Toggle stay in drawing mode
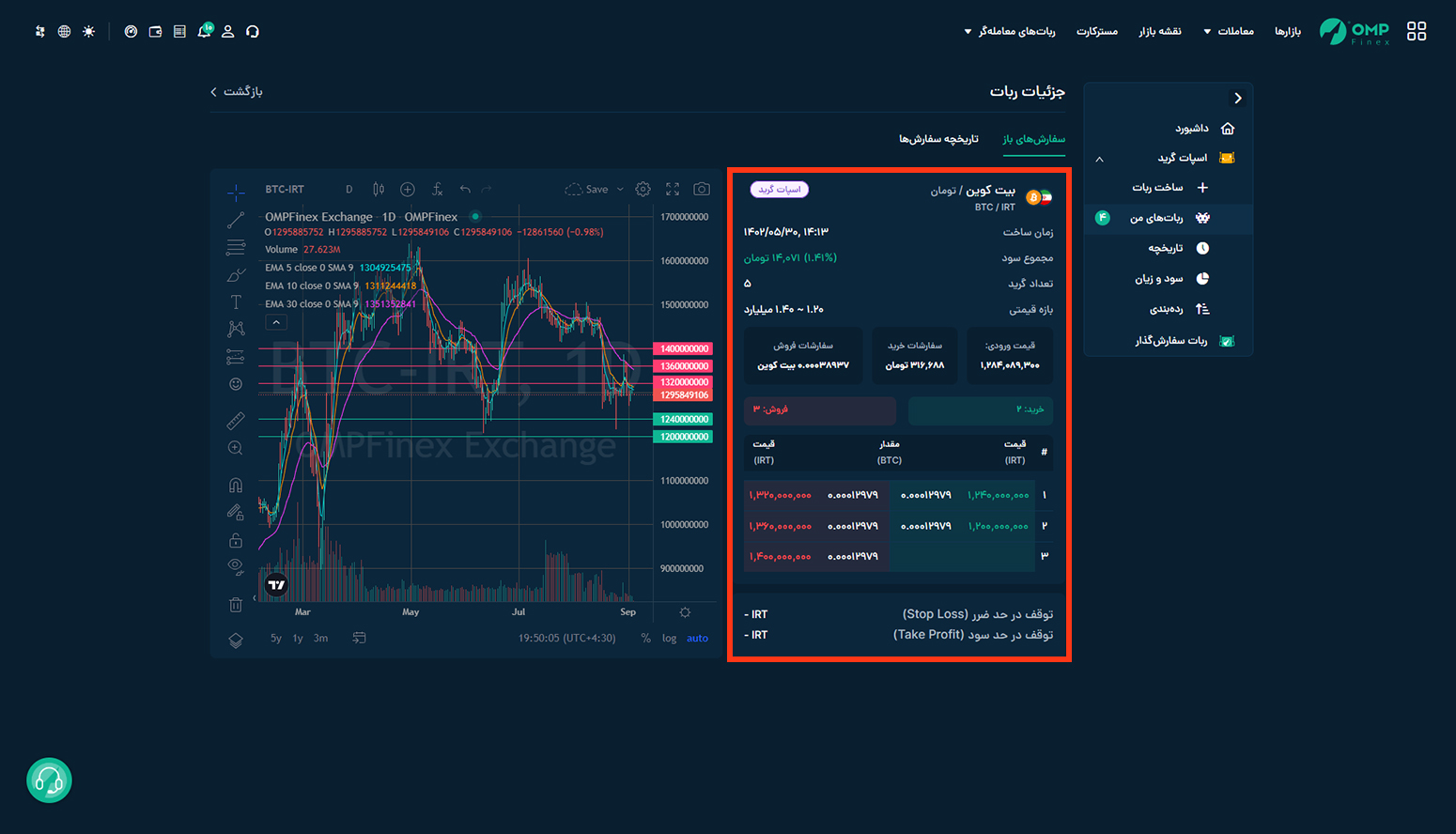This screenshot has height=834, width=1456. [x=236, y=512]
